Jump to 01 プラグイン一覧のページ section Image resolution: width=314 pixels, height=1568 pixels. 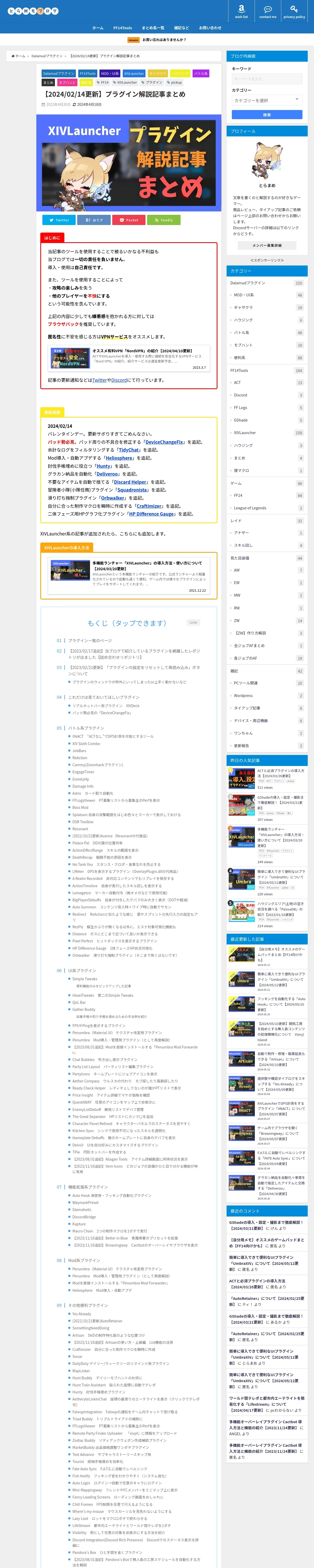pyautogui.click(x=90, y=640)
